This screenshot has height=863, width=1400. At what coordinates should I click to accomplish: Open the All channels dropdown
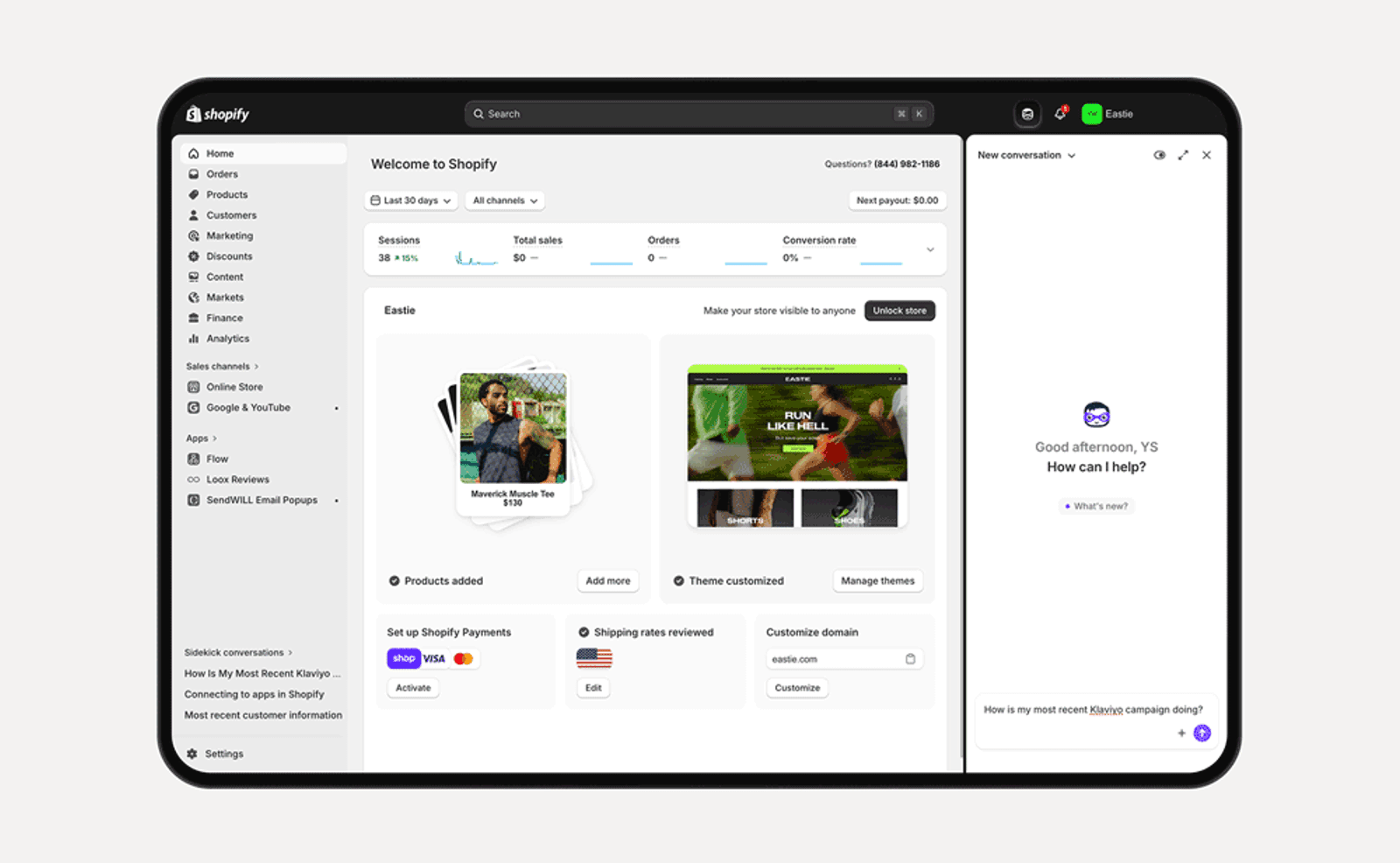pos(505,200)
